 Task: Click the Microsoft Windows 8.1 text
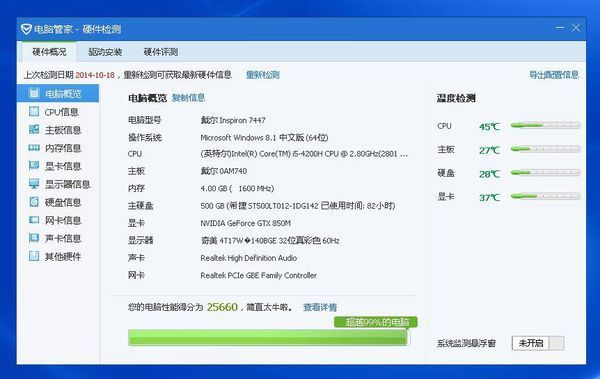point(264,137)
